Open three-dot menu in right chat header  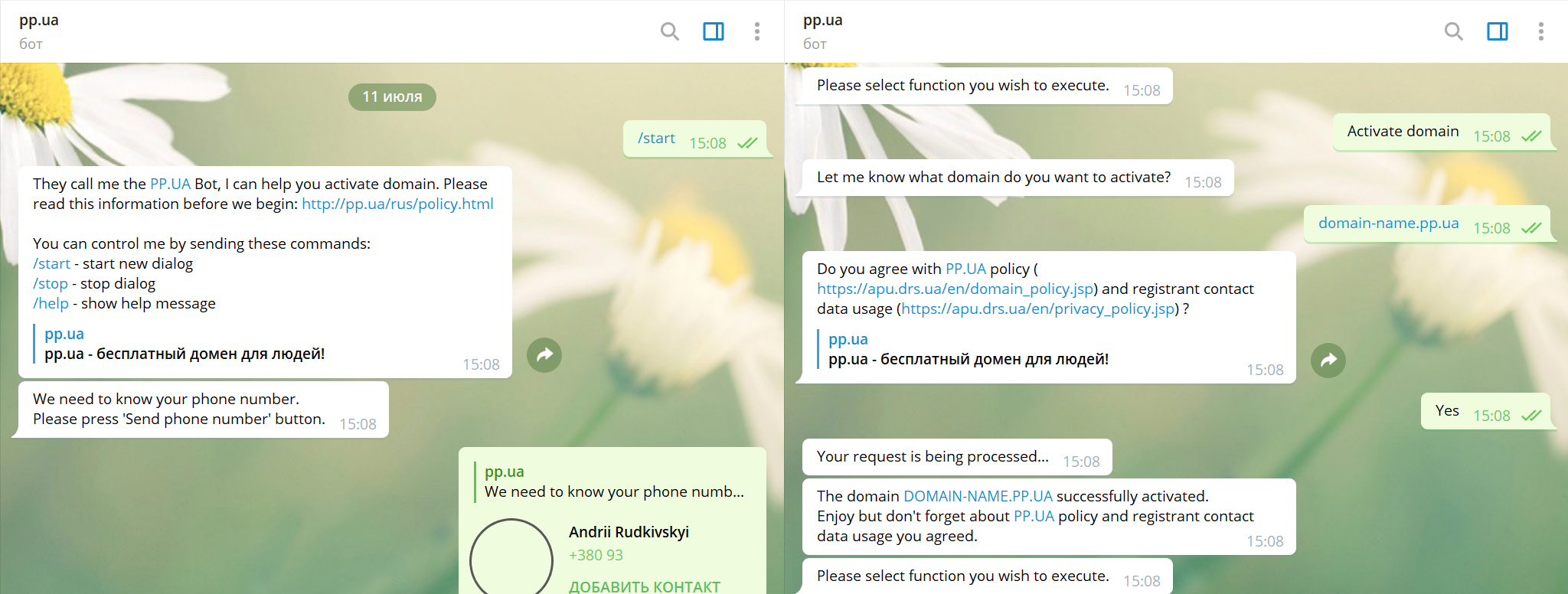pos(1540,31)
